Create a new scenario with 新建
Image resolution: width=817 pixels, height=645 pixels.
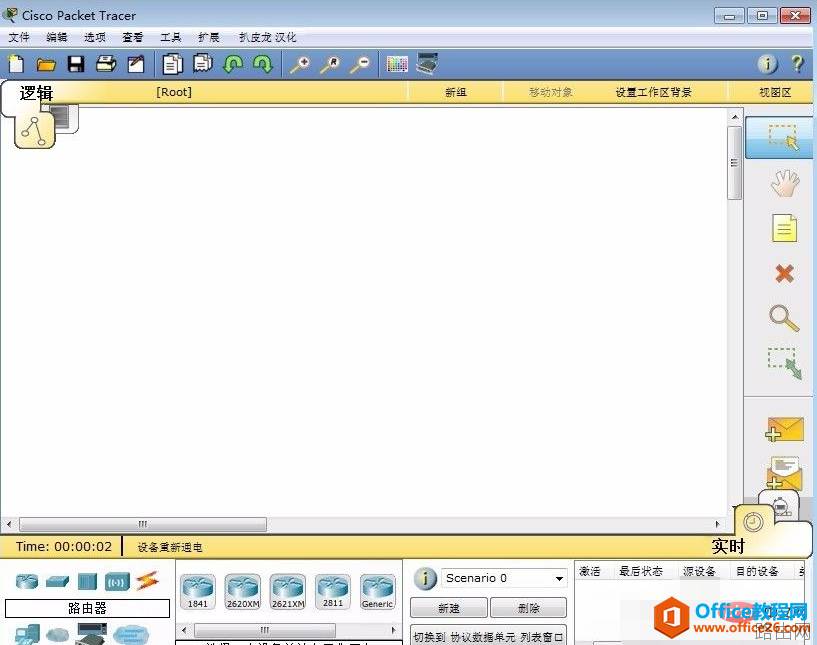pos(449,608)
